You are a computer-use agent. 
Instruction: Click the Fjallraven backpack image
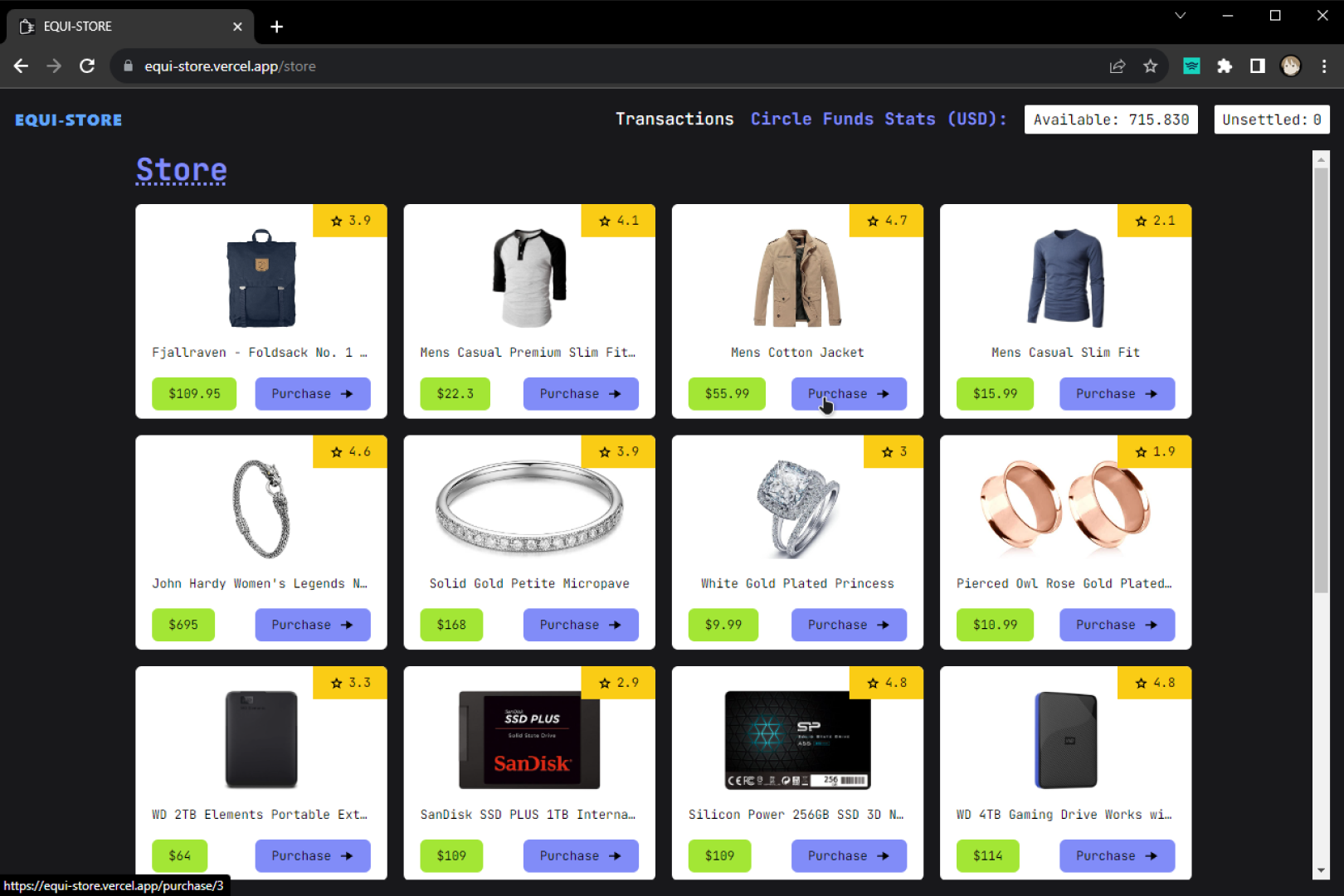coord(261,279)
